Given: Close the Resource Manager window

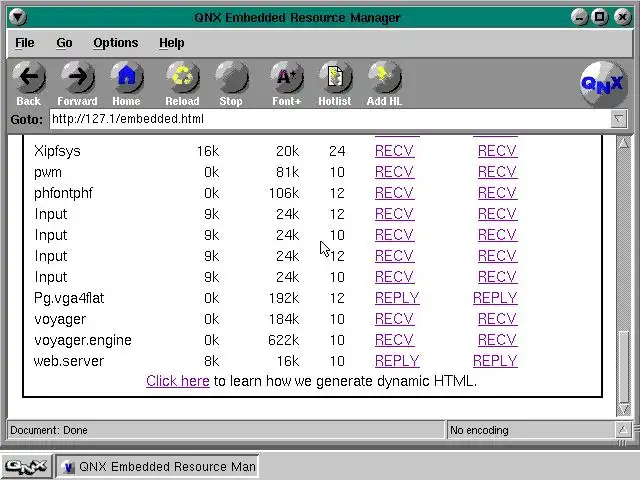Looking at the screenshot, I should (x=622, y=17).
